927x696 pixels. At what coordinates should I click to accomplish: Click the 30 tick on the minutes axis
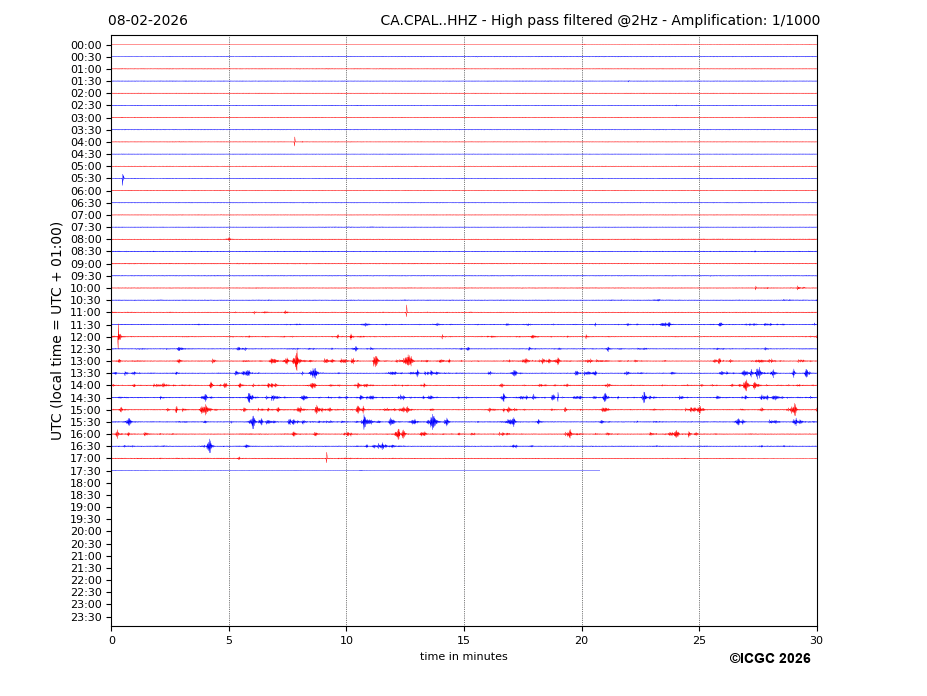[x=816, y=640]
